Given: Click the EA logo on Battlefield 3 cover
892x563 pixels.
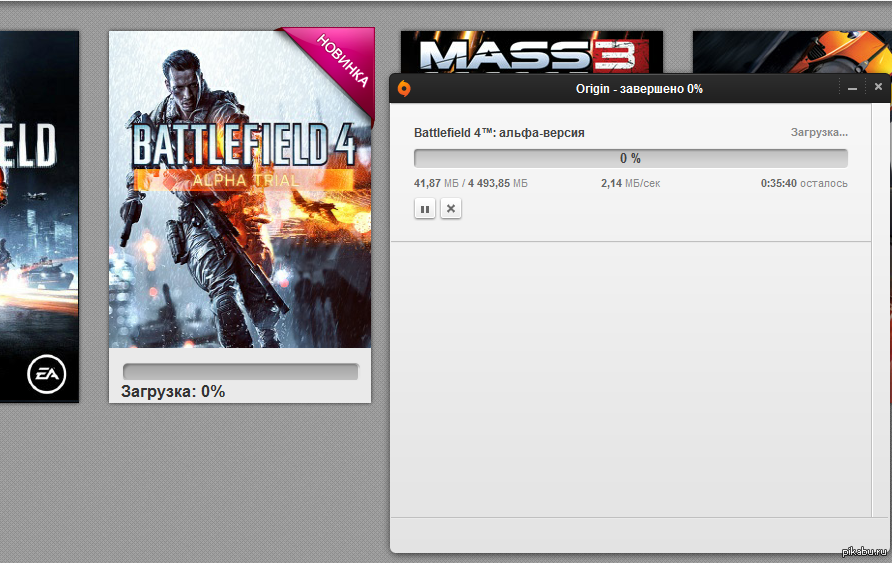Looking at the screenshot, I should [x=47, y=374].
